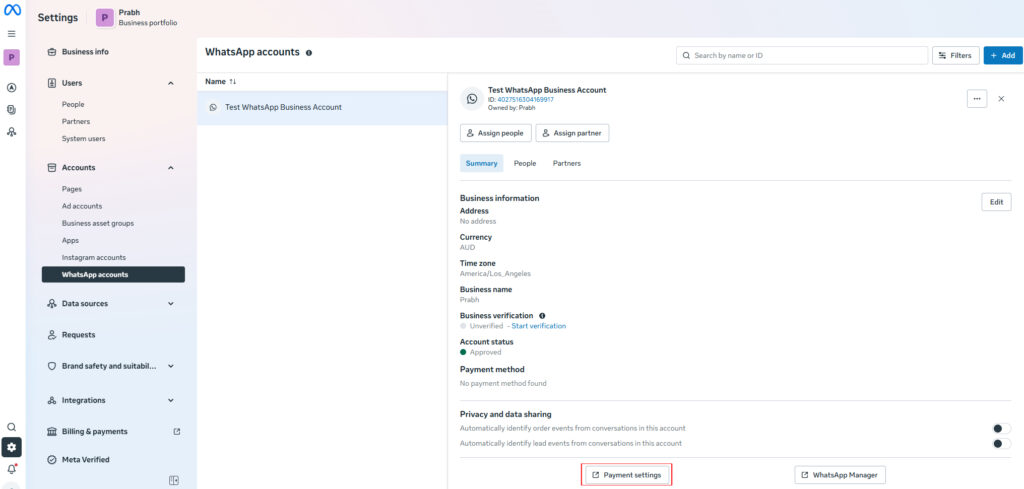The image size is (1024, 489).
Task: Click the Business verification info icon
Action: coord(542,316)
